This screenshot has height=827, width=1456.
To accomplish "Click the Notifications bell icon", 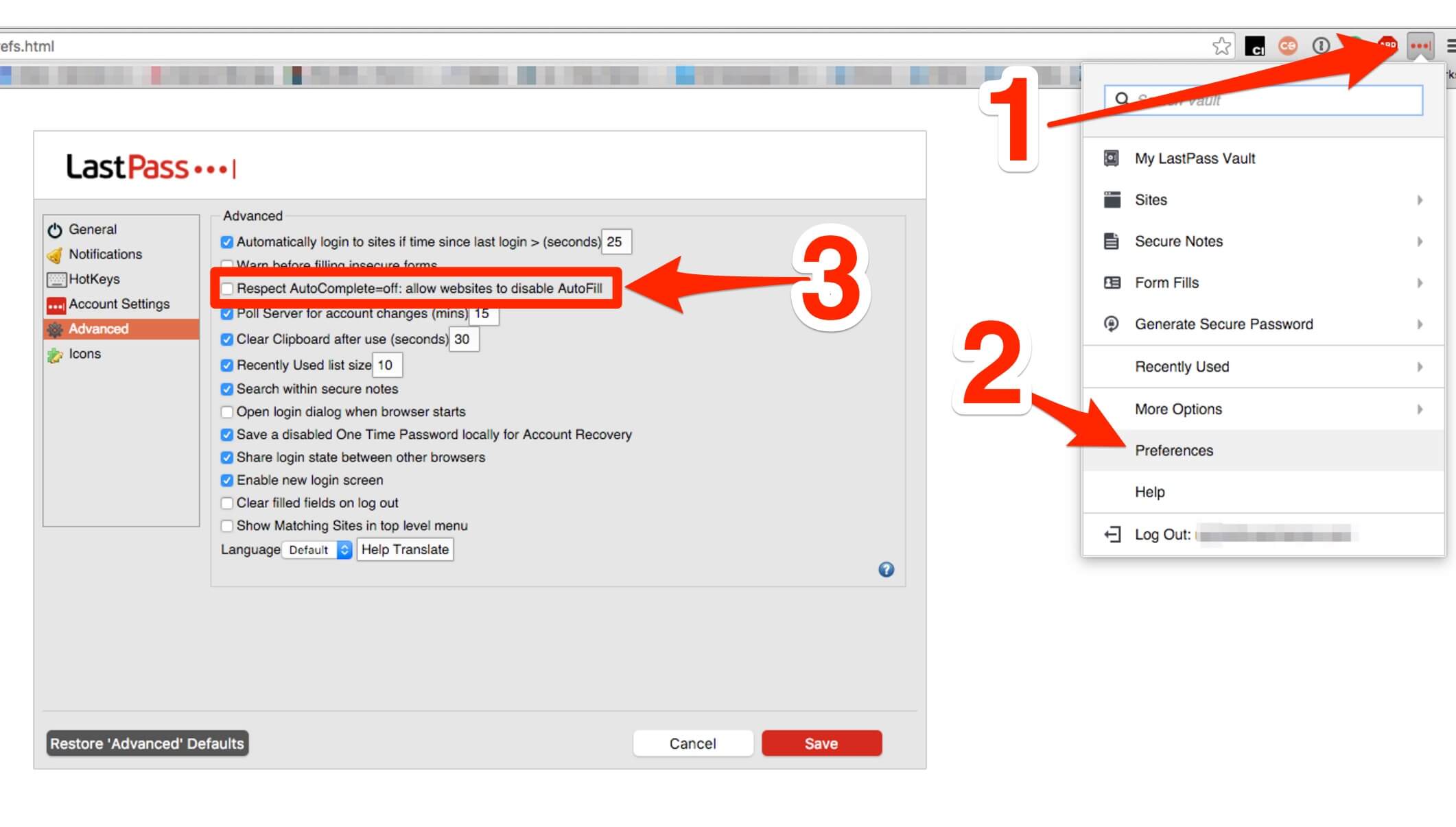I will [55, 255].
